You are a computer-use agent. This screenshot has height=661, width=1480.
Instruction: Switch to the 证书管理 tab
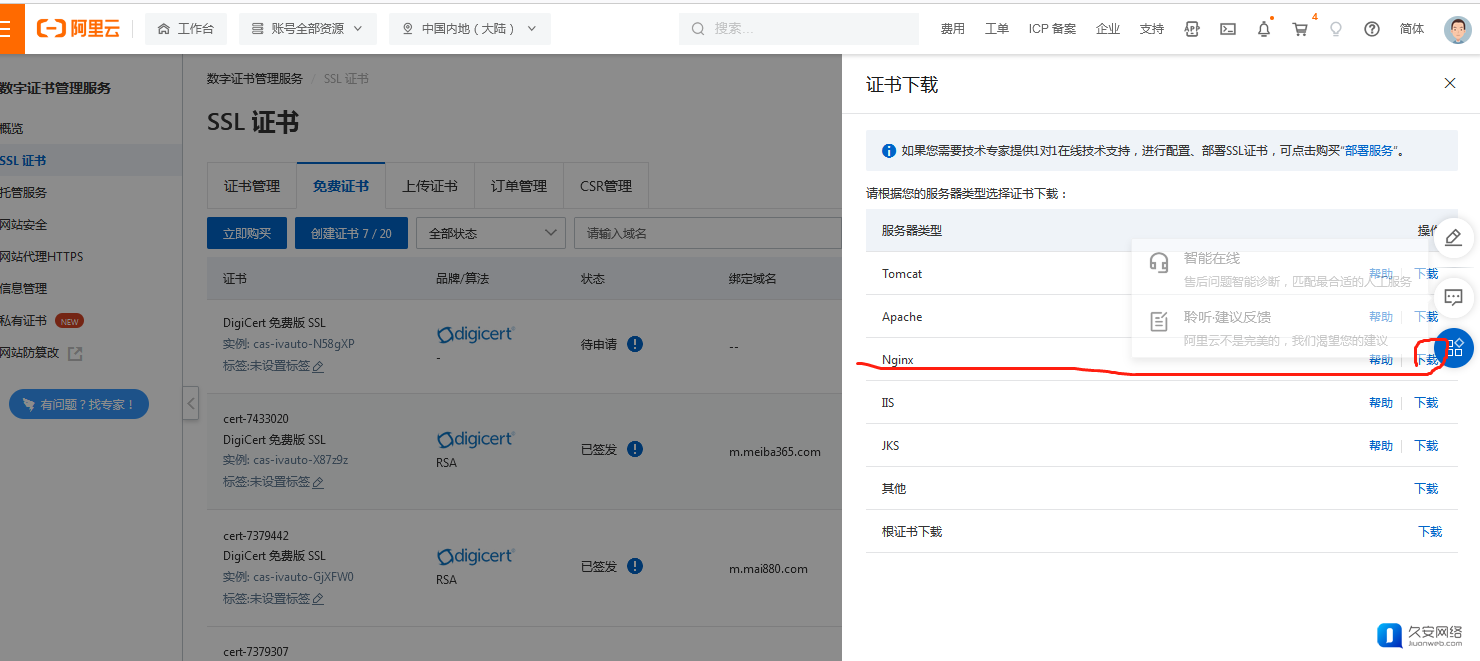click(252, 186)
